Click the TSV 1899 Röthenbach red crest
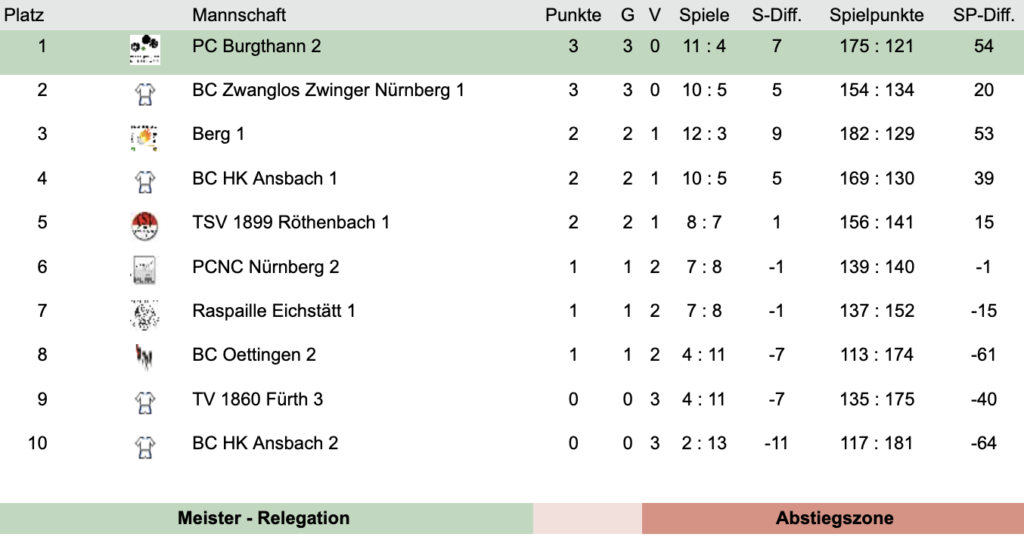1024x537 pixels. [x=145, y=225]
